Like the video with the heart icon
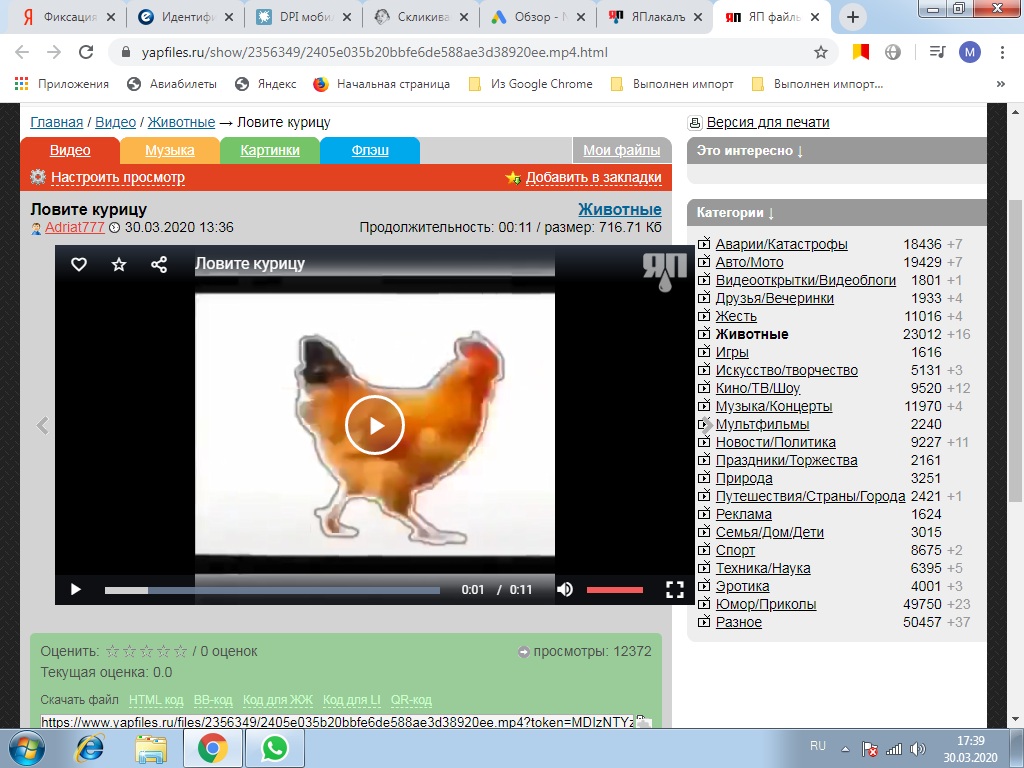This screenshot has width=1024, height=768. click(x=79, y=264)
